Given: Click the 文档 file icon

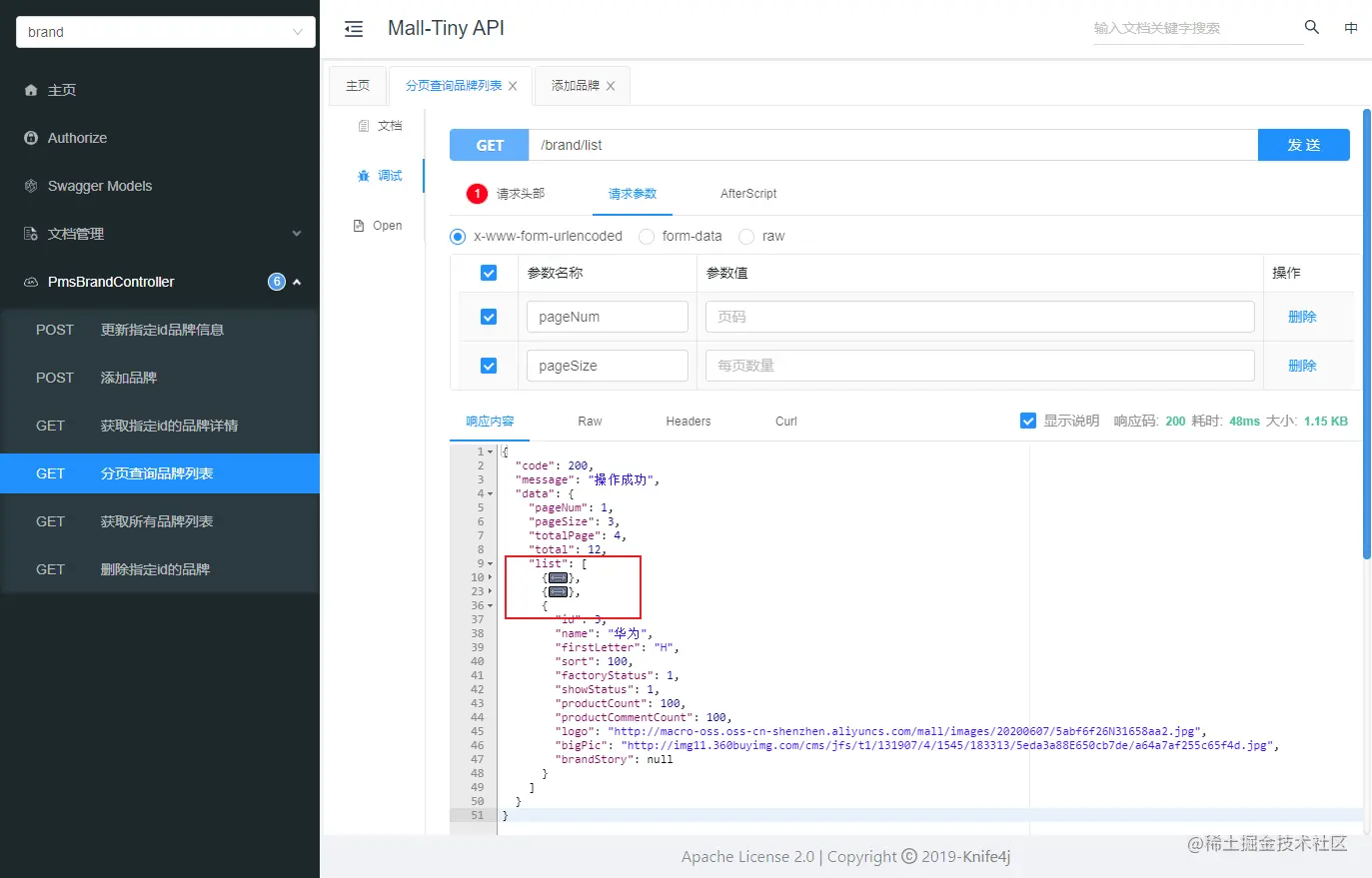Looking at the screenshot, I should (364, 126).
